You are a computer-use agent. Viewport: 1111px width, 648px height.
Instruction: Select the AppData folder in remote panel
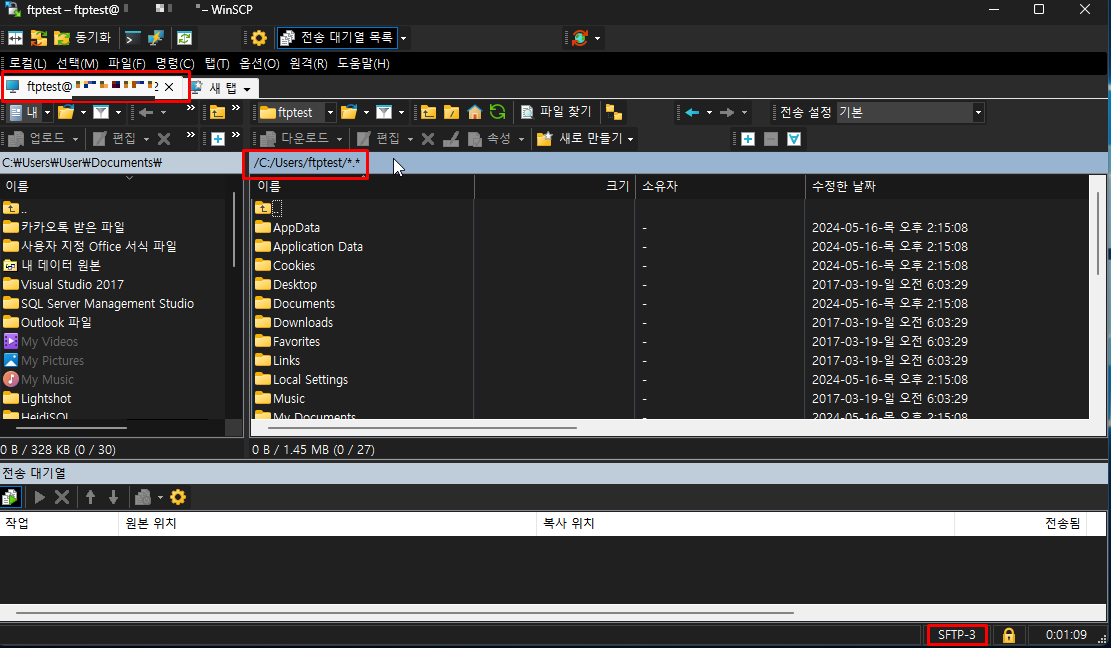pyautogui.click(x=296, y=228)
